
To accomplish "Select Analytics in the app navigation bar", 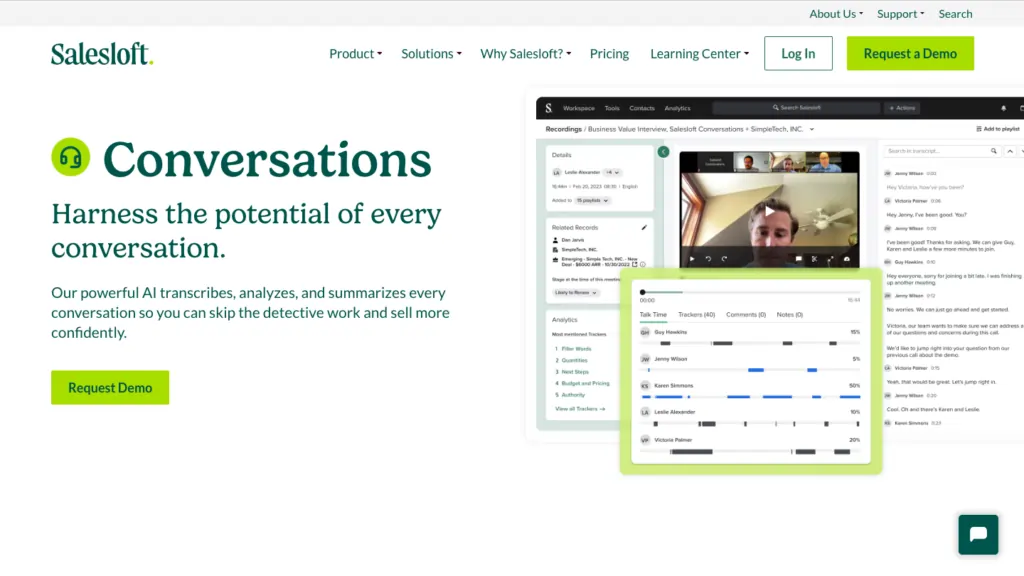I will 677,108.
